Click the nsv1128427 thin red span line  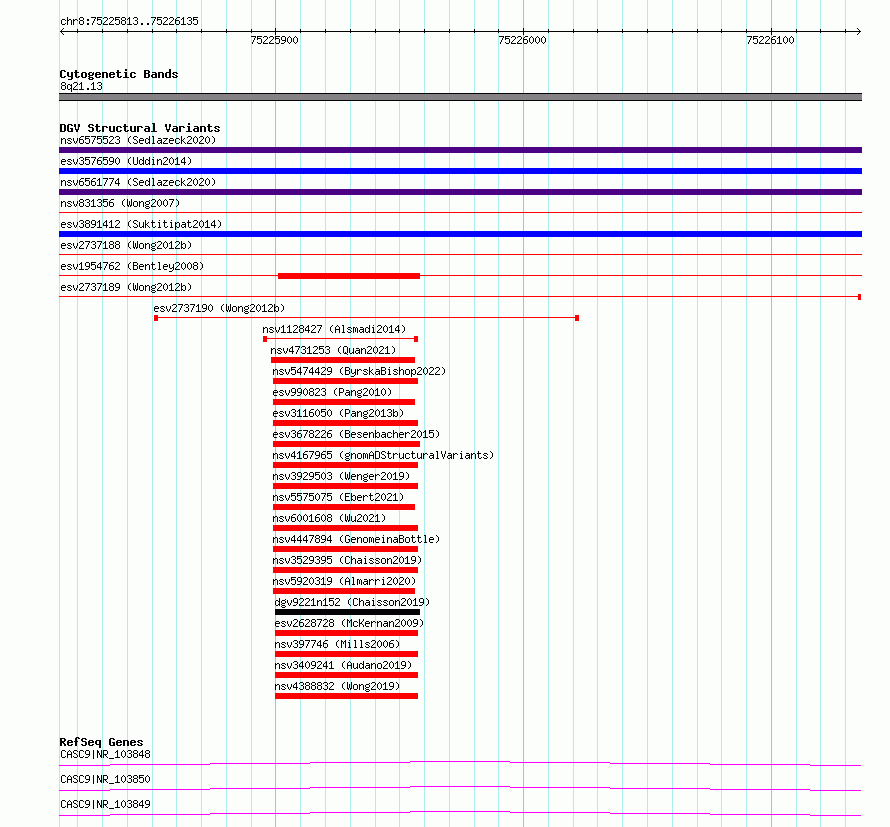(341, 339)
